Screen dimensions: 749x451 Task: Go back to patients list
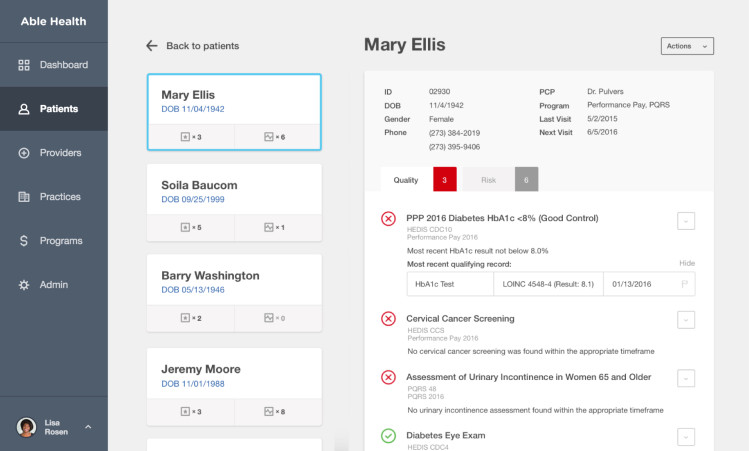click(x=203, y=46)
